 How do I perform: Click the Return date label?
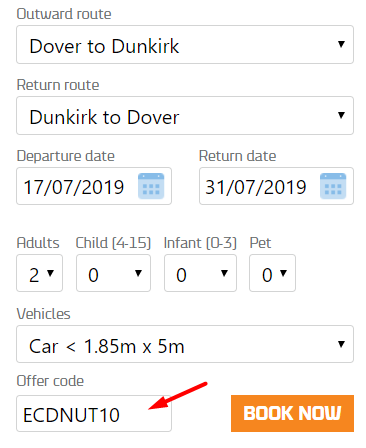point(238,156)
